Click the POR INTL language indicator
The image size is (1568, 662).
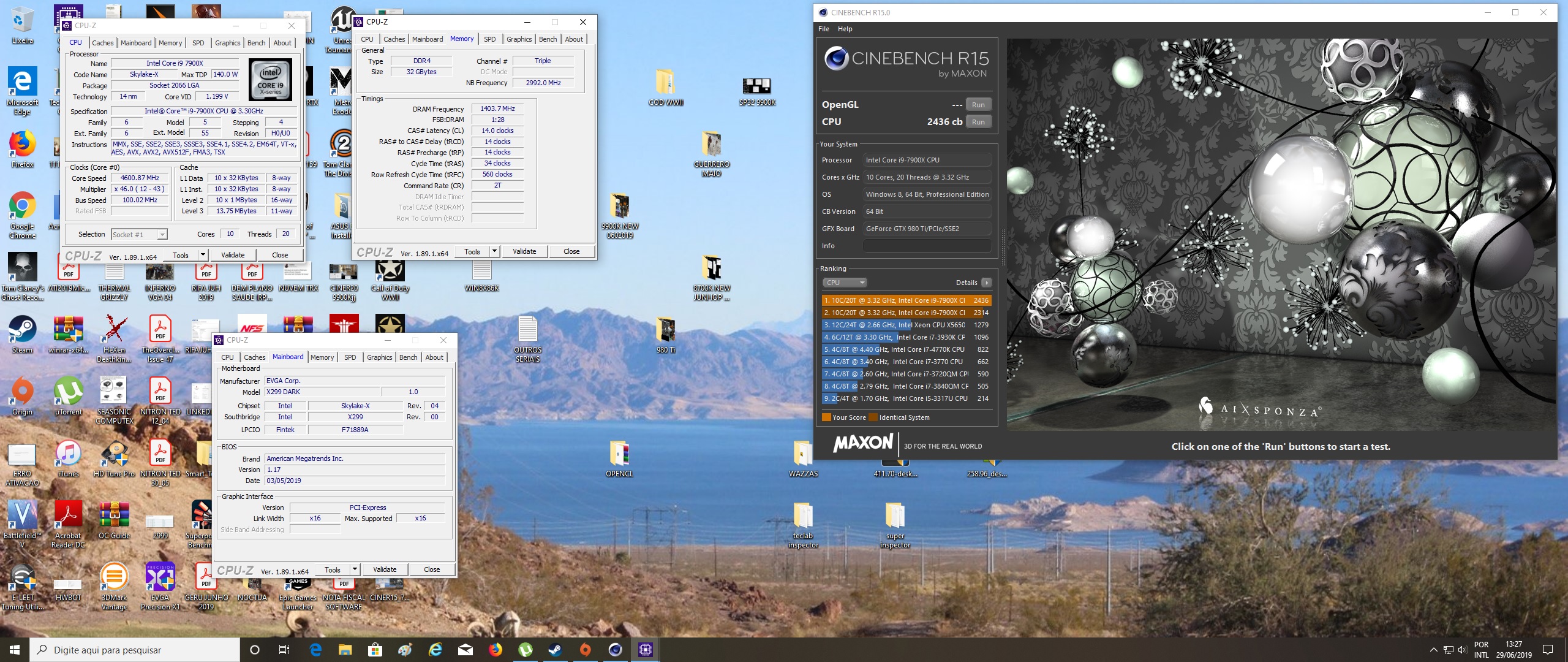pyautogui.click(x=1481, y=650)
